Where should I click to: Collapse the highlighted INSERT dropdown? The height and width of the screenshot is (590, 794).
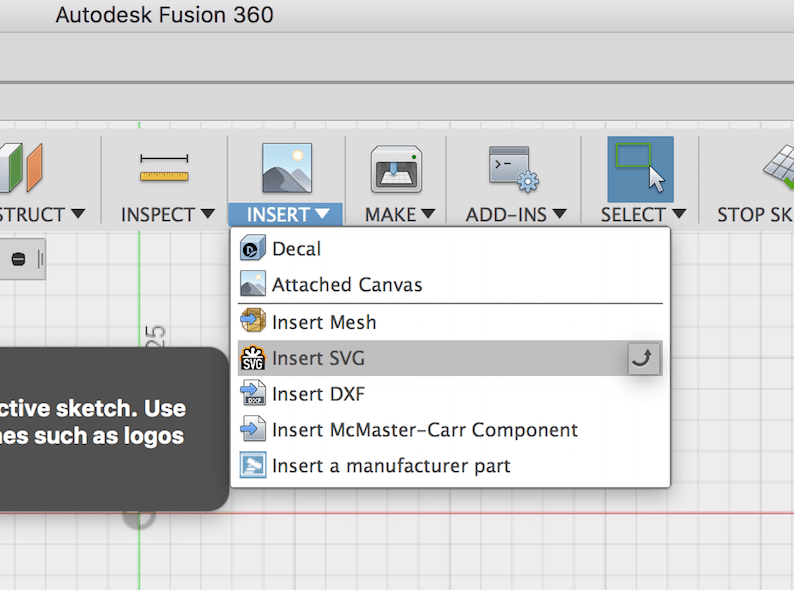point(286,214)
